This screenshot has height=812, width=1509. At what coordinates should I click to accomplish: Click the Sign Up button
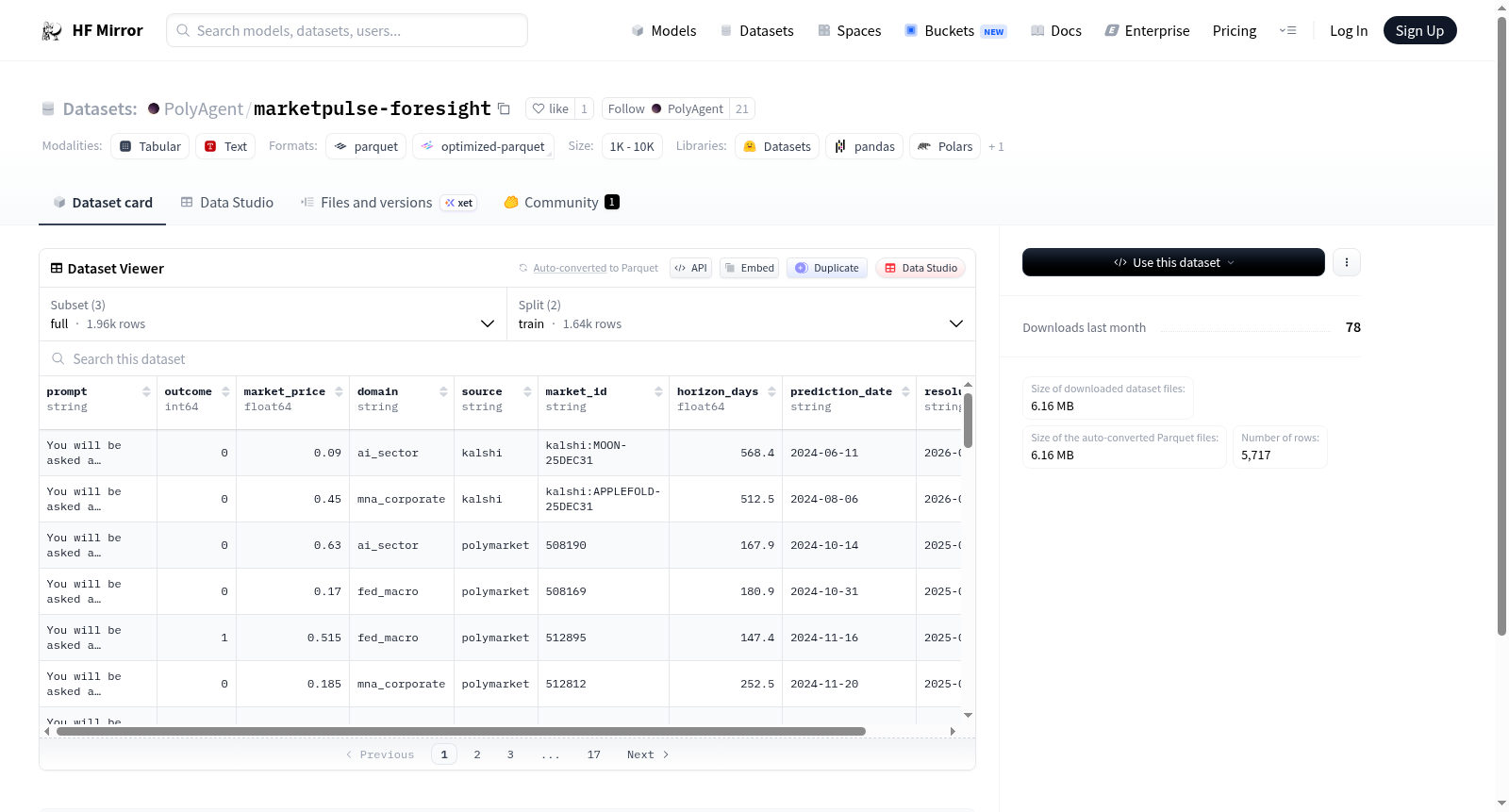pos(1419,31)
